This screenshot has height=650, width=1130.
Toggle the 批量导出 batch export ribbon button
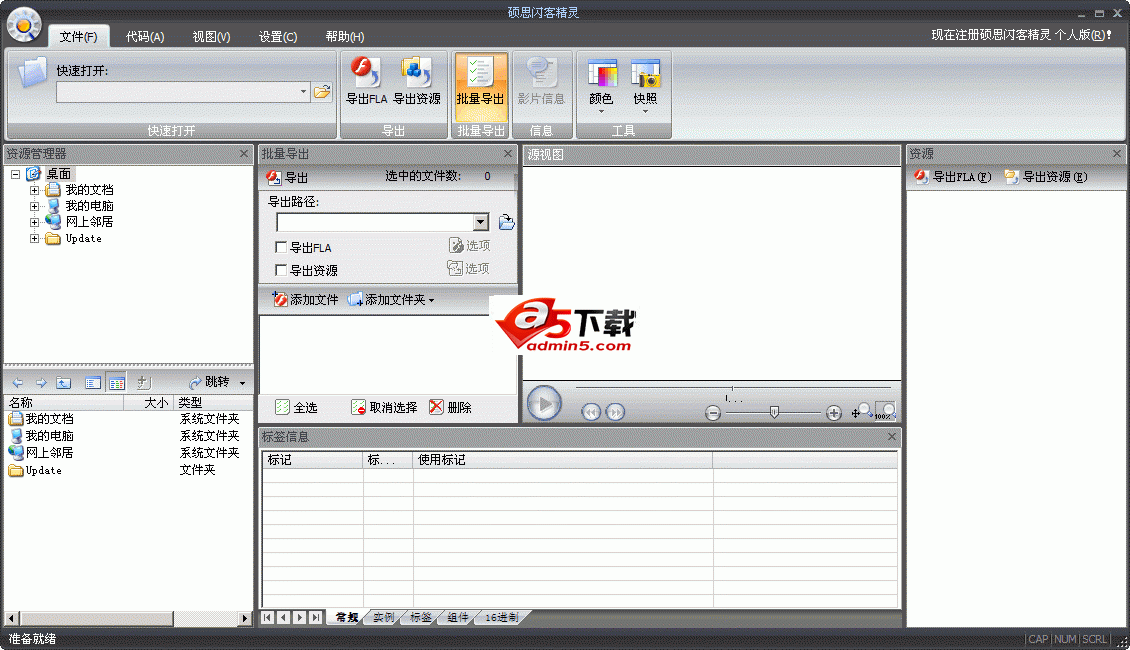(480, 86)
